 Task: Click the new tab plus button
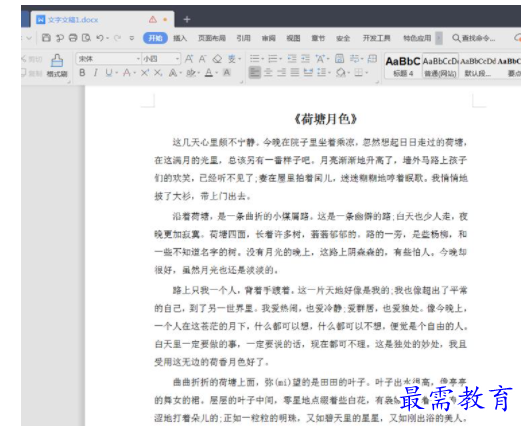click(x=187, y=19)
